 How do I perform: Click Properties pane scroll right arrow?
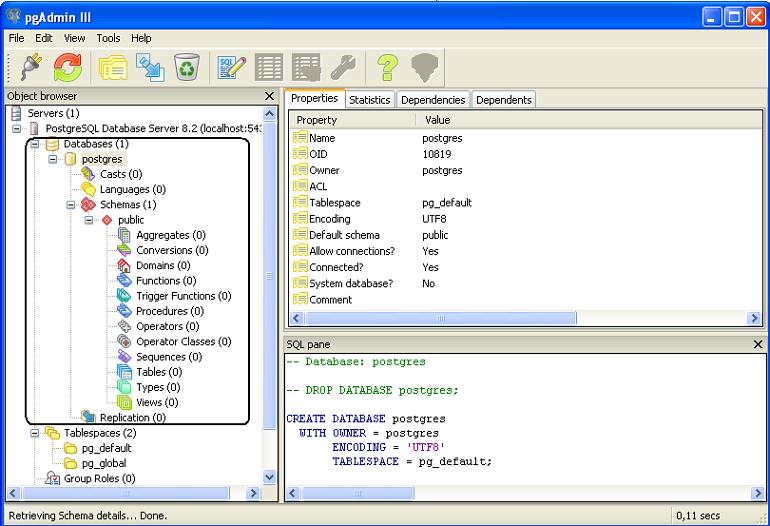tap(755, 318)
